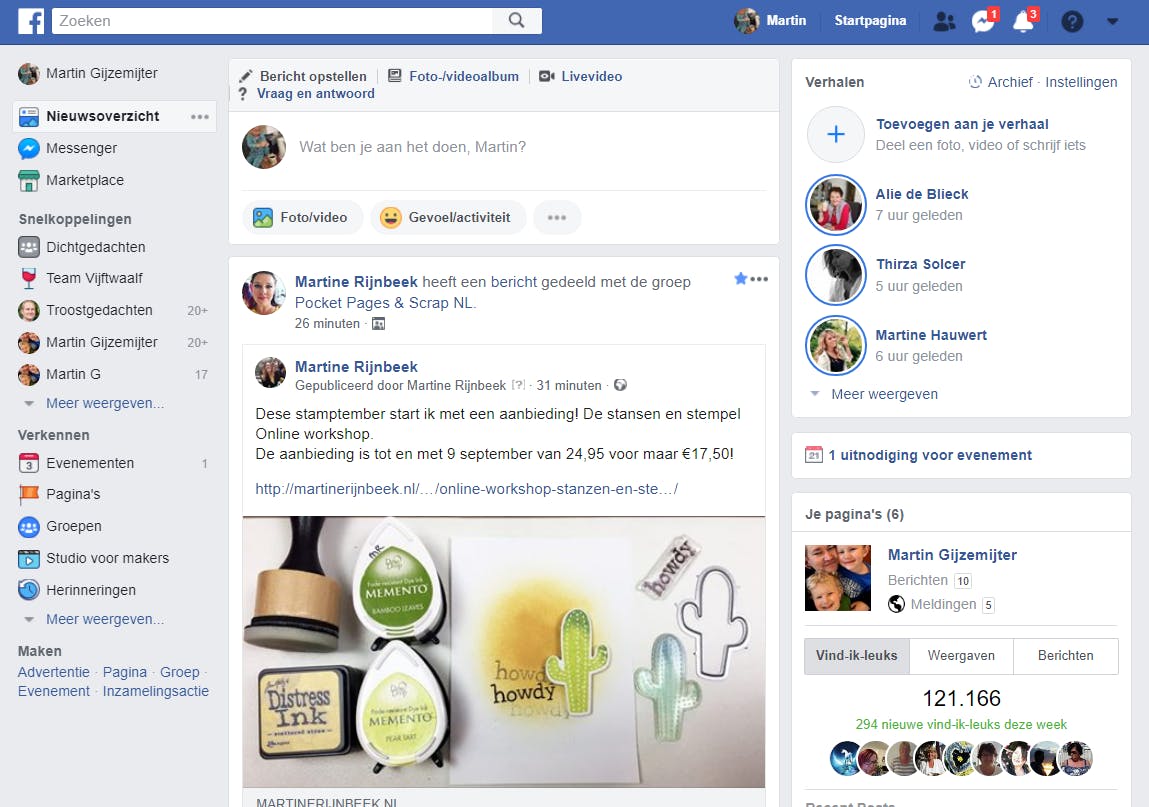Select the Weergaven tab
The width and height of the screenshot is (1149, 807).
pyautogui.click(x=961, y=656)
